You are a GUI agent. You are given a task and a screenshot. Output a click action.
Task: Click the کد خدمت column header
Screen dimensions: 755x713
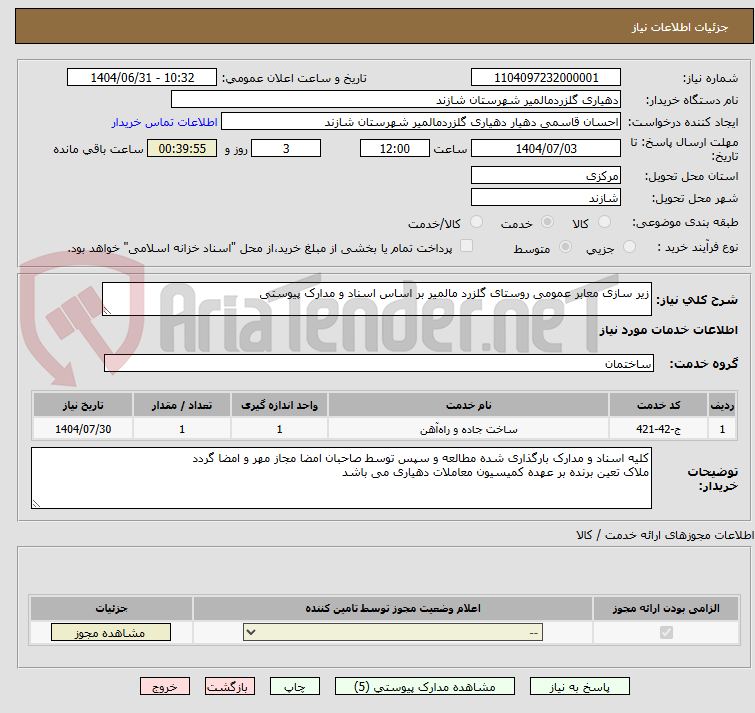658,405
